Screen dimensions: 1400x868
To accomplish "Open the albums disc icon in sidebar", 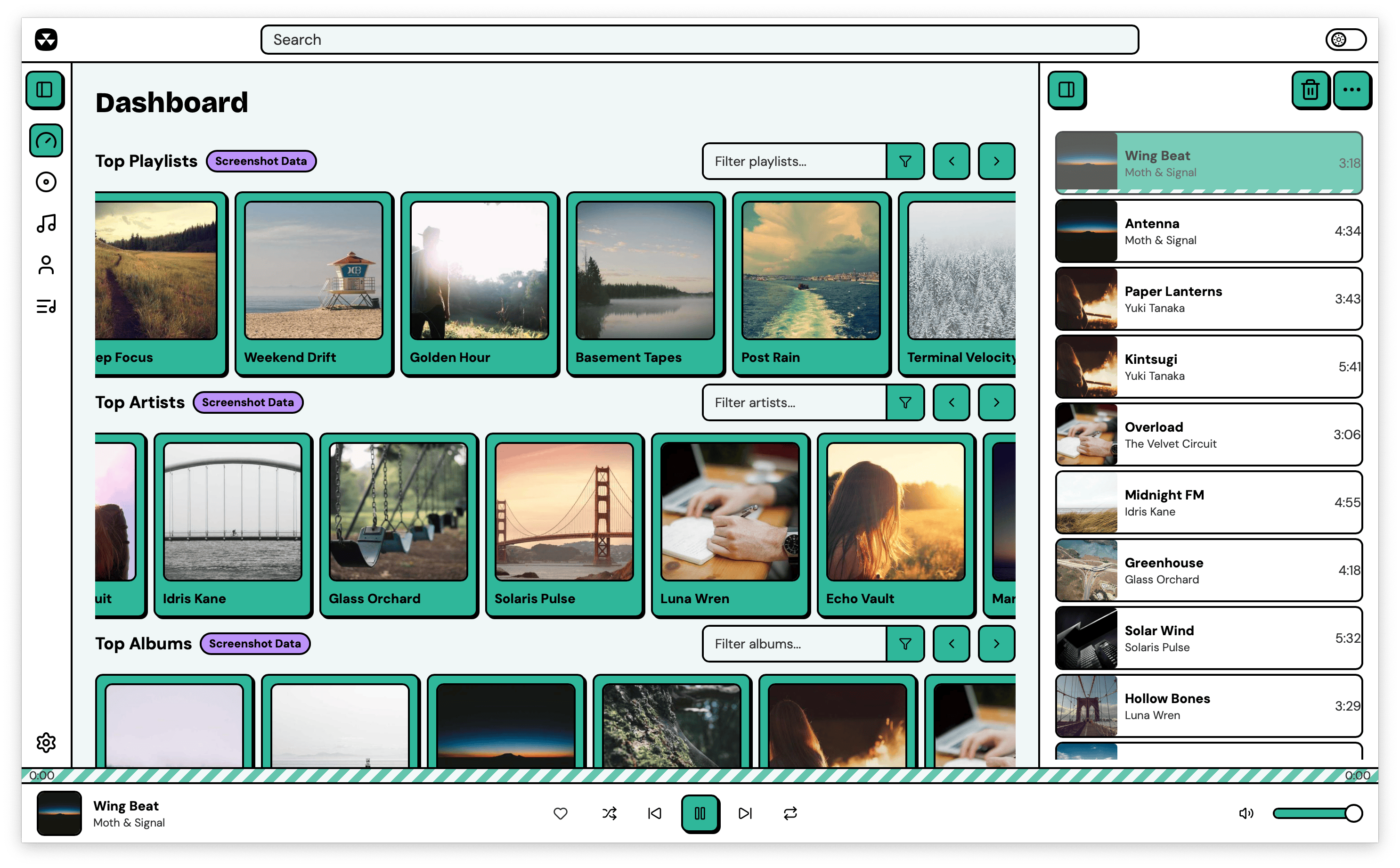I will click(46, 182).
